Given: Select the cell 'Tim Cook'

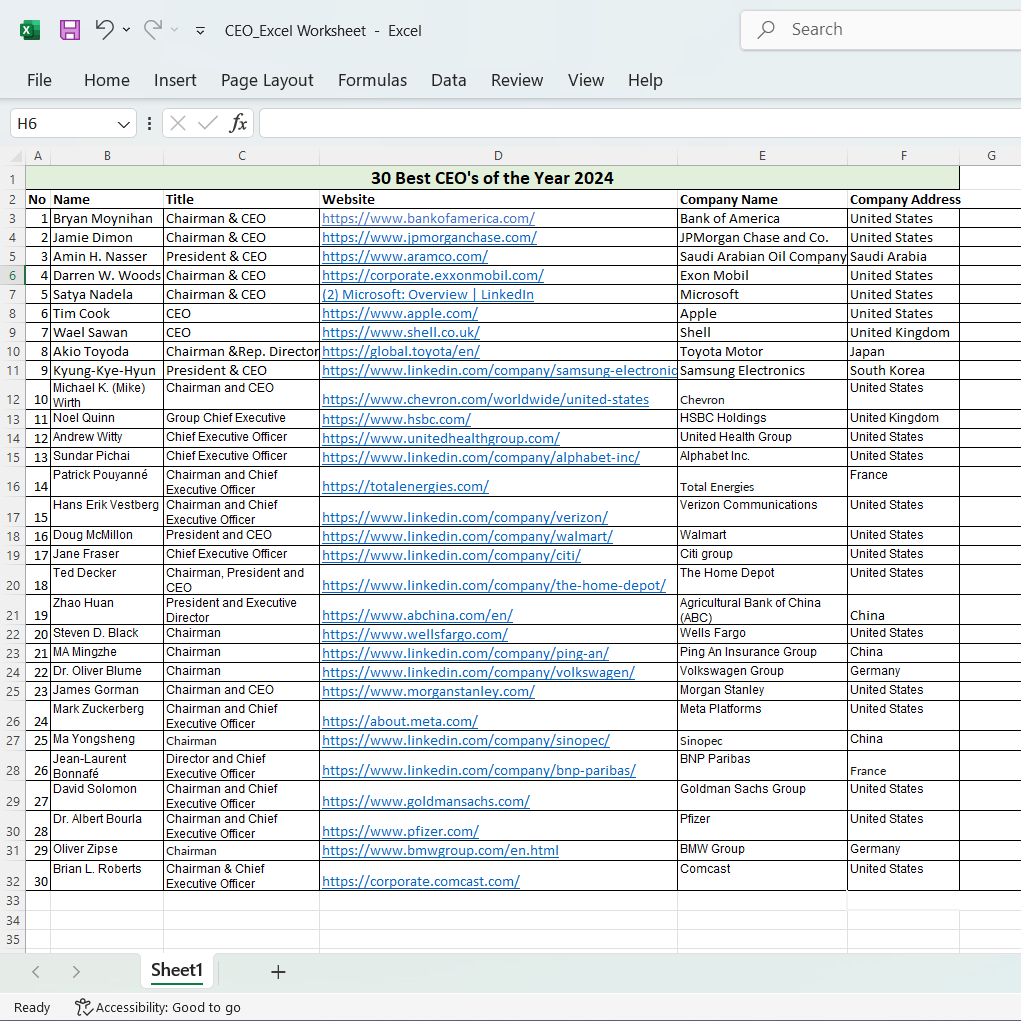Looking at the screenshot, I should [107, 313].
